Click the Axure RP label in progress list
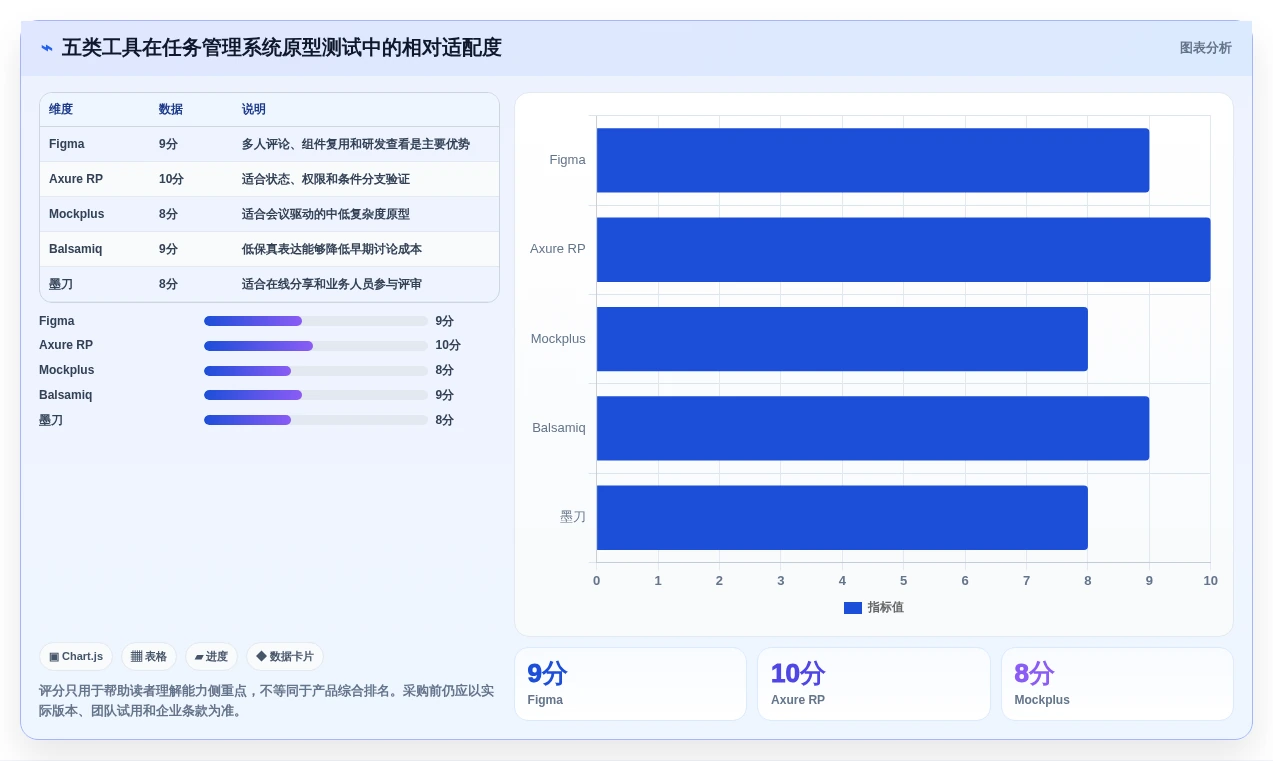The width and height of the screenshot is (1273, 761). 66,345
